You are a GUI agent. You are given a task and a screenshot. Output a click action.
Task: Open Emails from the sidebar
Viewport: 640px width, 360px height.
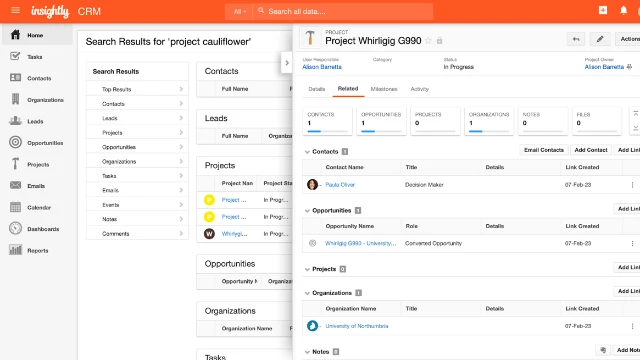pos(37,186)
